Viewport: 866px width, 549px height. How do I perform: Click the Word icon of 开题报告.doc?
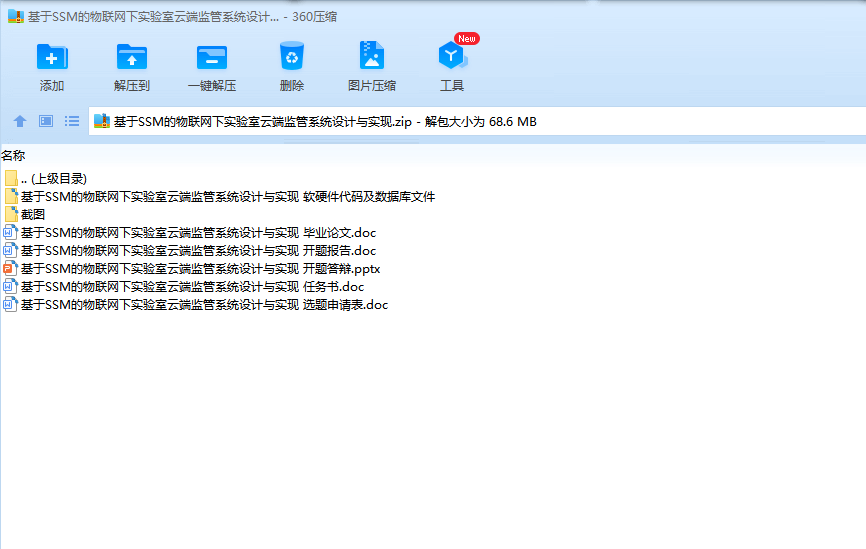click(x=10, y=251)
